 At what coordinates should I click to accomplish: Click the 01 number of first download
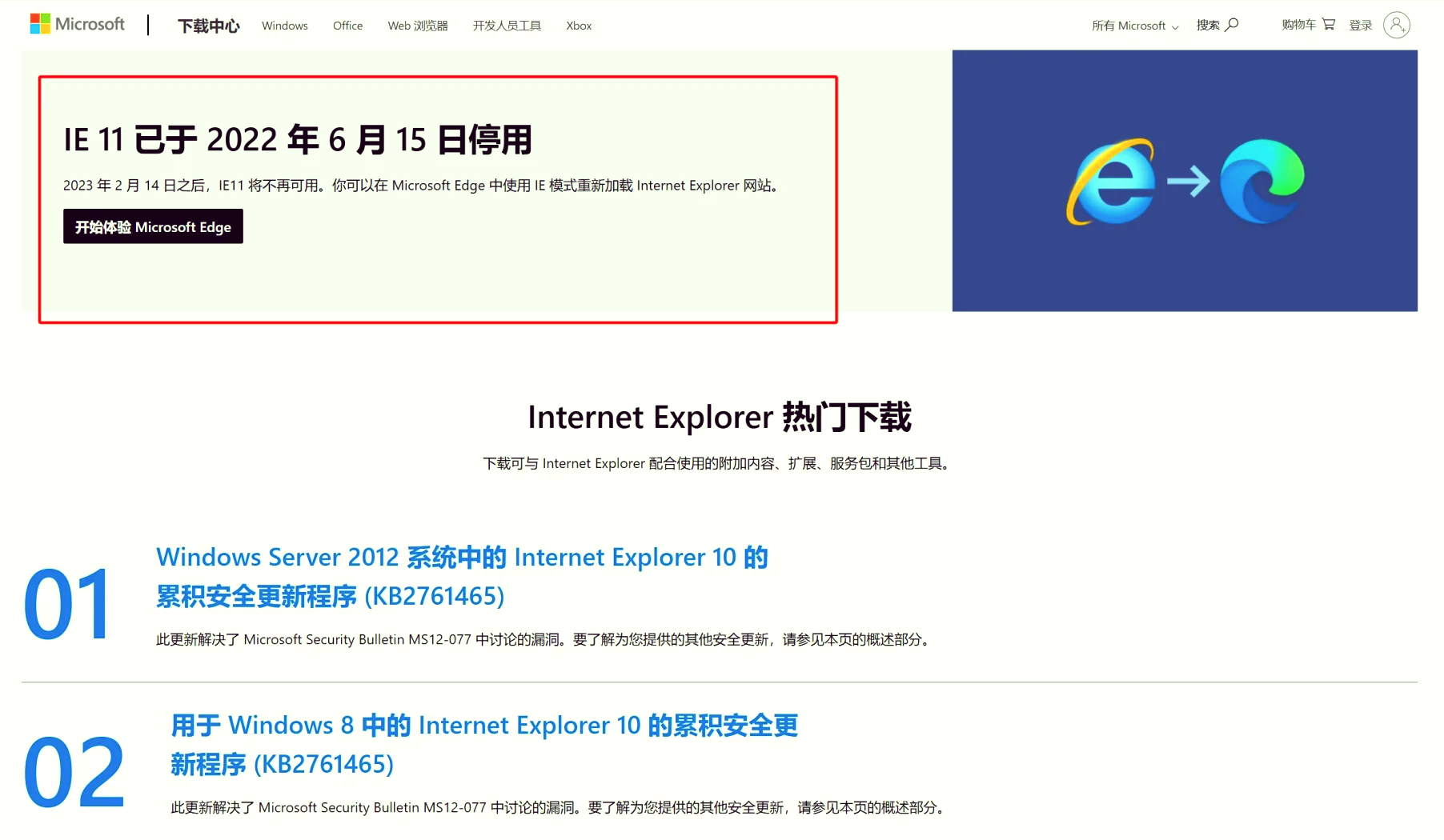67,605
